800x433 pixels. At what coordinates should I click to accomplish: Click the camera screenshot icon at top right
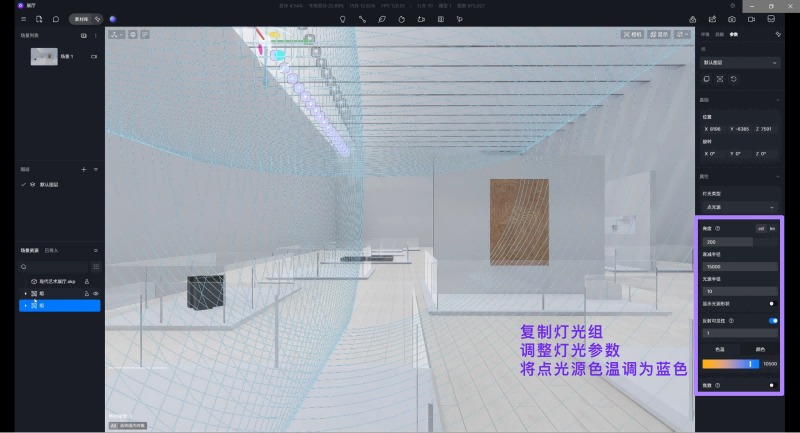[x=731, y=19]
